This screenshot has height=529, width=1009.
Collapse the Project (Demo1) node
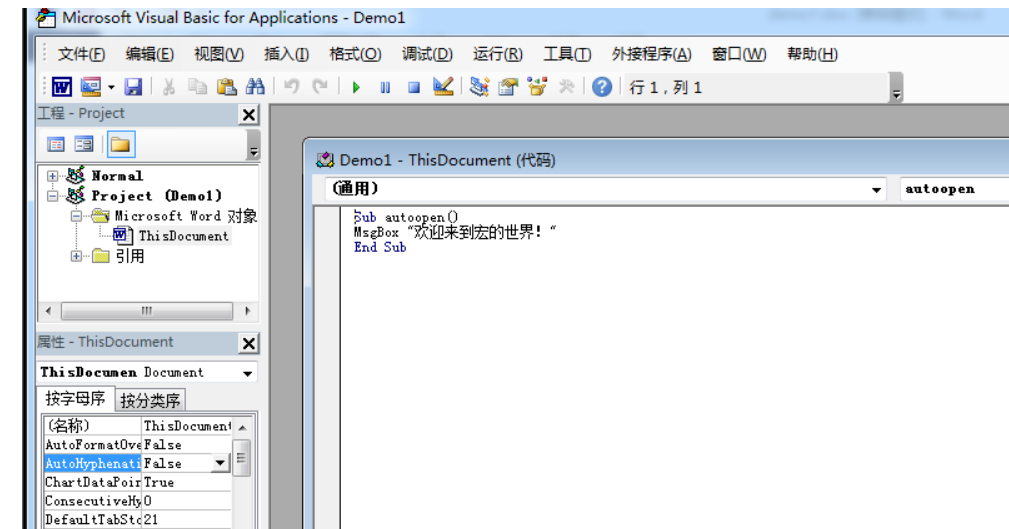(x=52, y=196)
